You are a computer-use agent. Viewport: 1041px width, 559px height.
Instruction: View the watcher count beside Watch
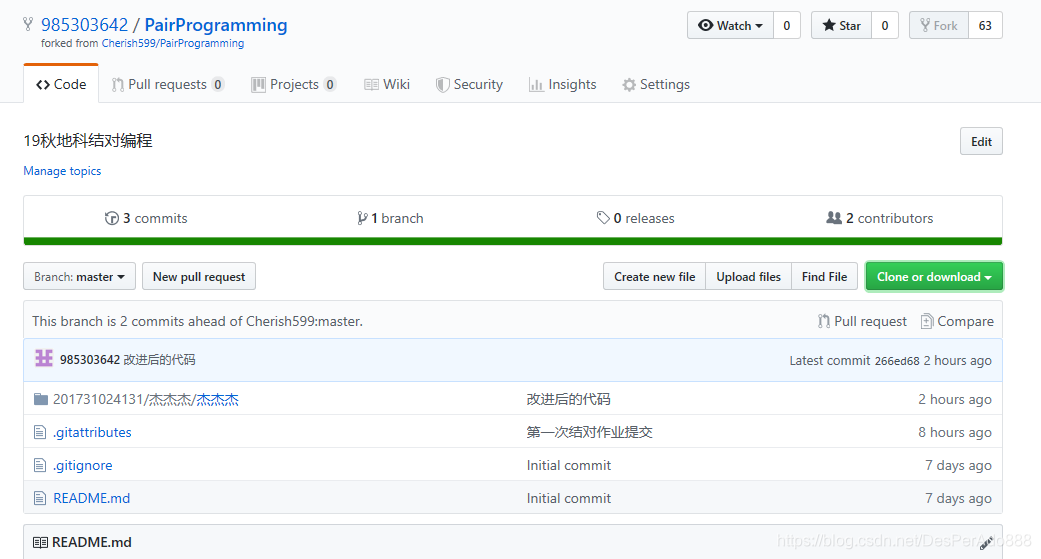click(x=787, y=25)
